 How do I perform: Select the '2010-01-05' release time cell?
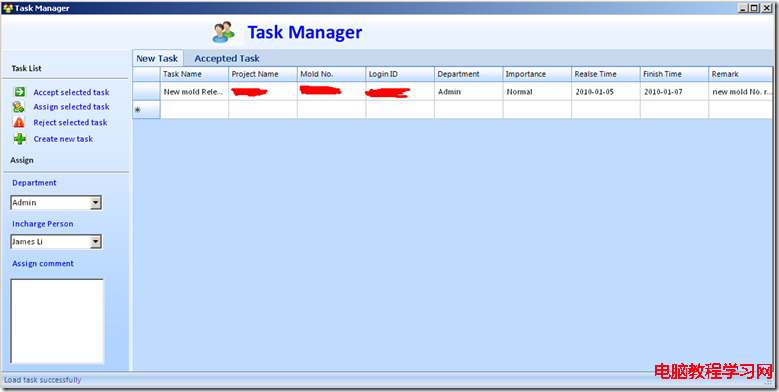(x=606, y=91)
